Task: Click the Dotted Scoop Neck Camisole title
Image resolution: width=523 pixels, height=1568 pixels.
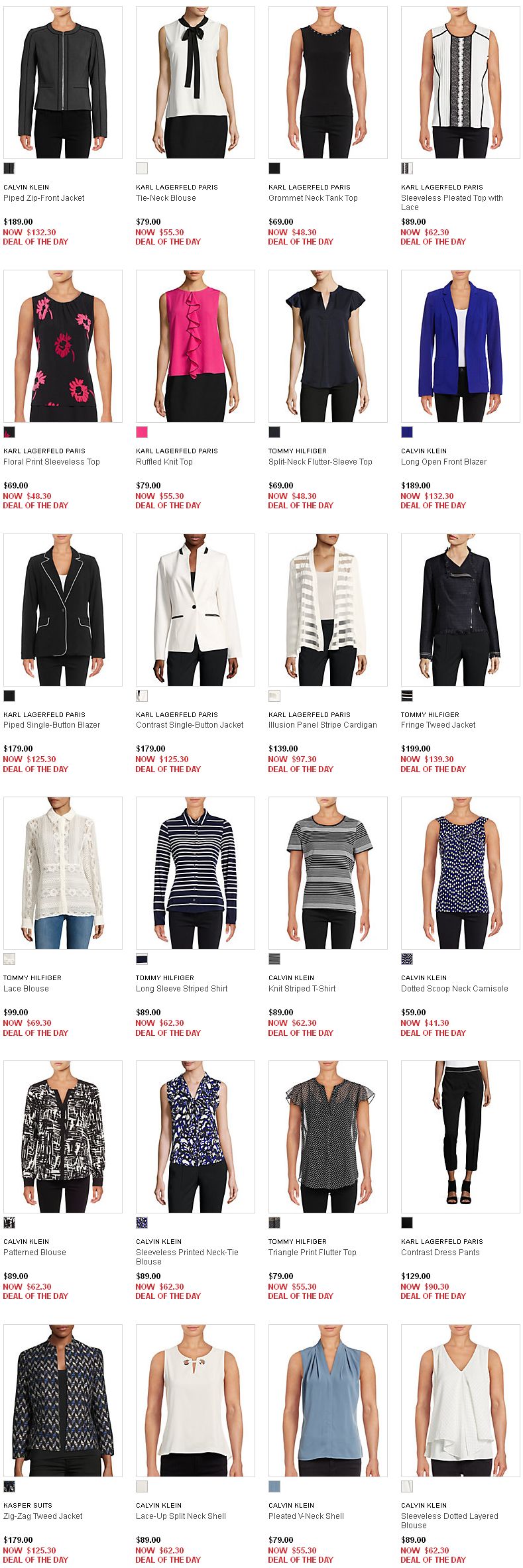Action: coord(455,989)
